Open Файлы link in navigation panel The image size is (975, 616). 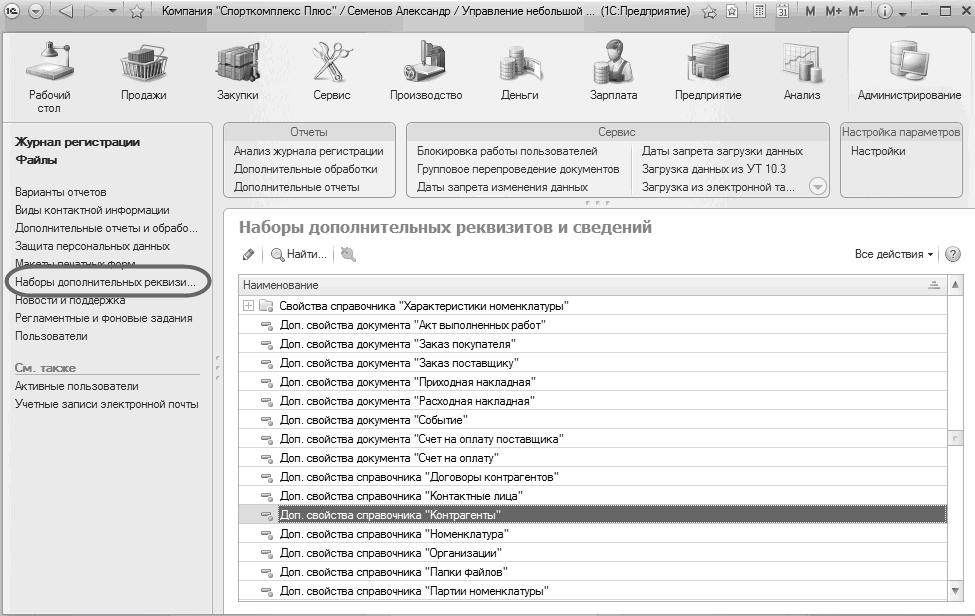(36, 160)
